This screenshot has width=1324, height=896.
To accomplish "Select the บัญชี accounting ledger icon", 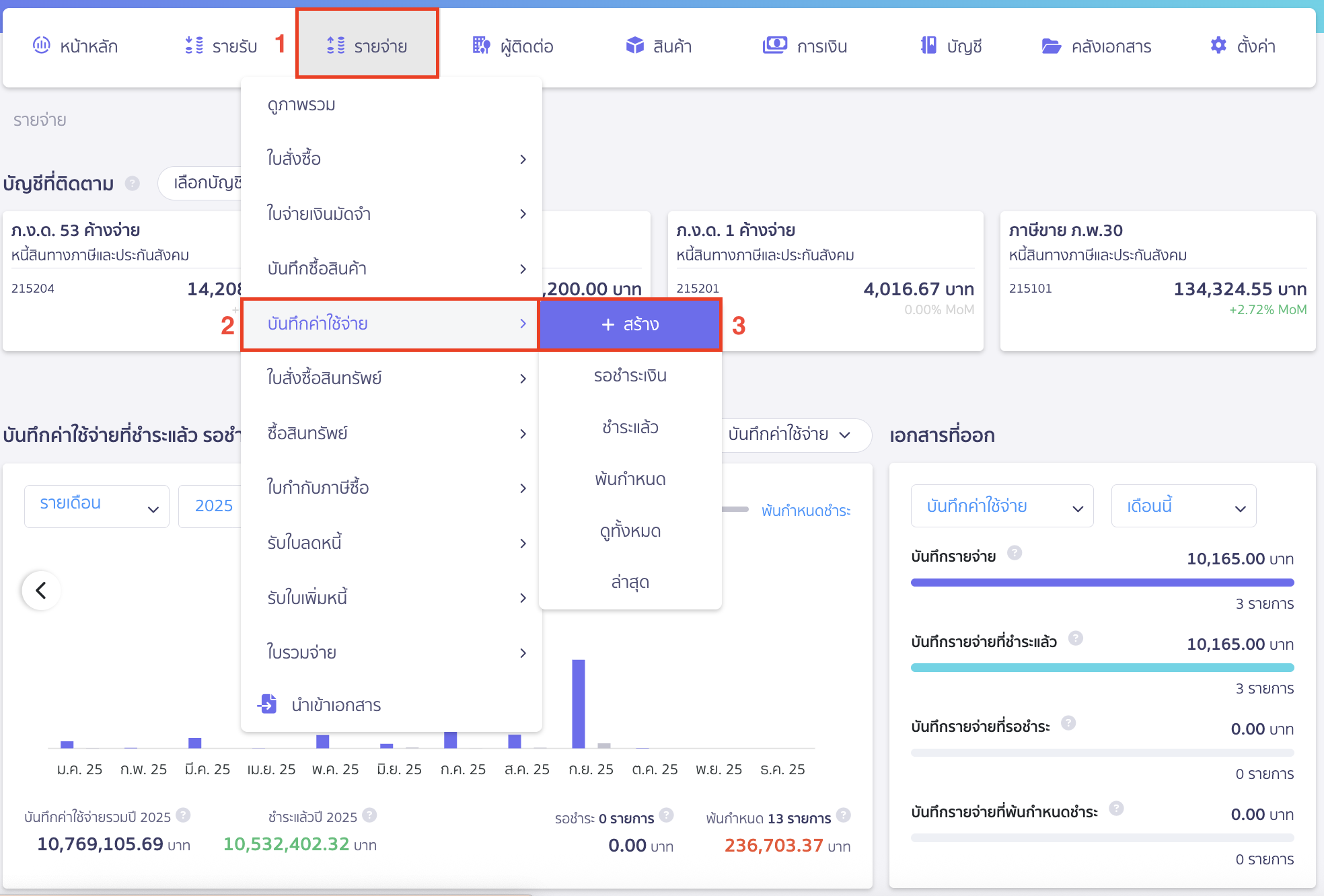I will tap(929, 46).
